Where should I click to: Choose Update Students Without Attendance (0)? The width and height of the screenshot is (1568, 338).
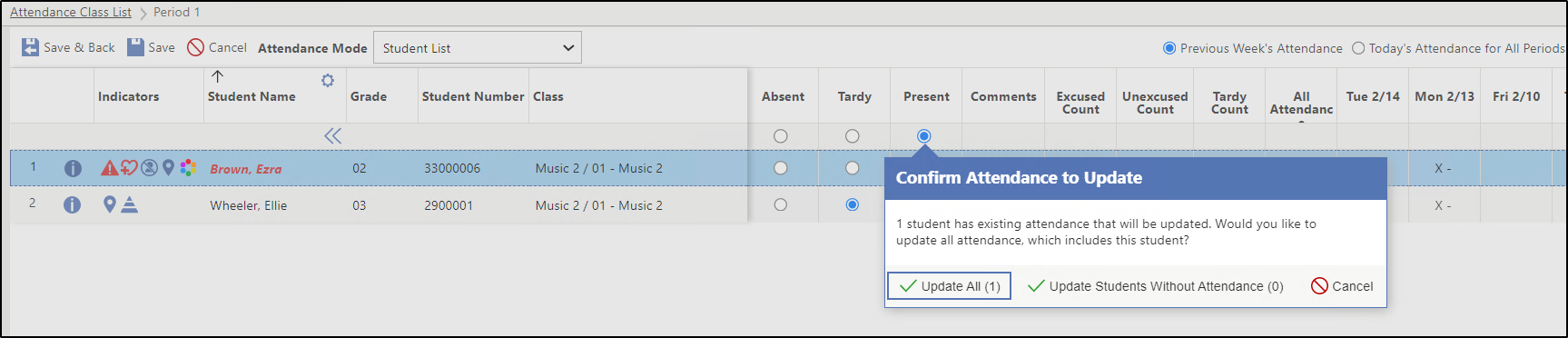(x=1155, y=286)
